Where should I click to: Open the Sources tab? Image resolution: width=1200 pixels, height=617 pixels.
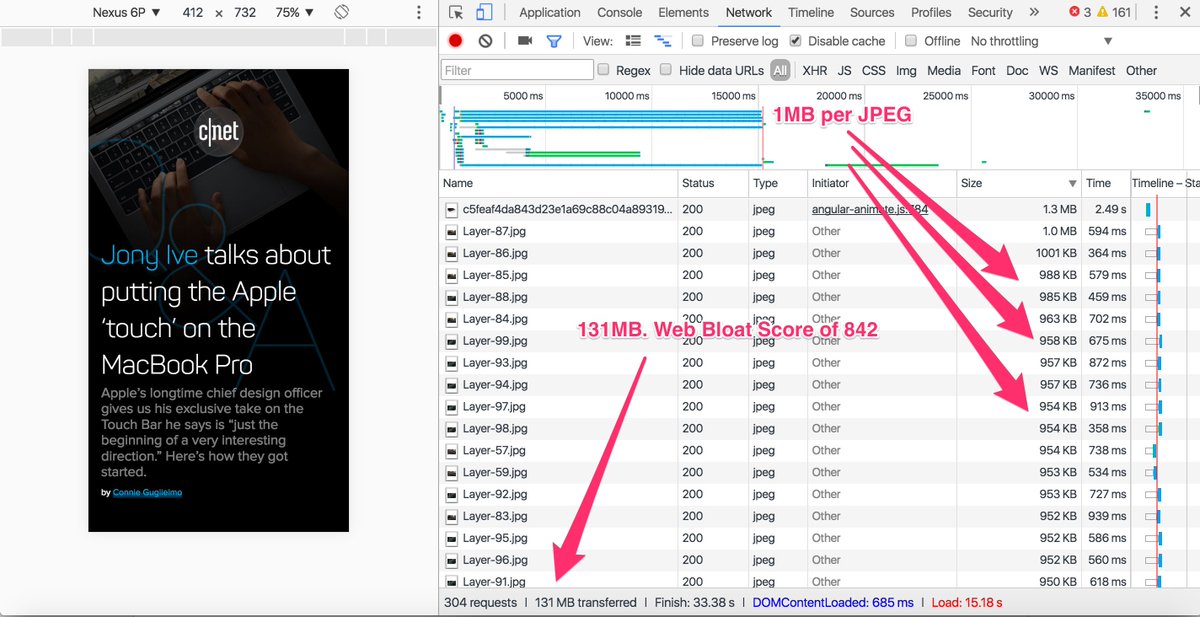click(872, 12)
